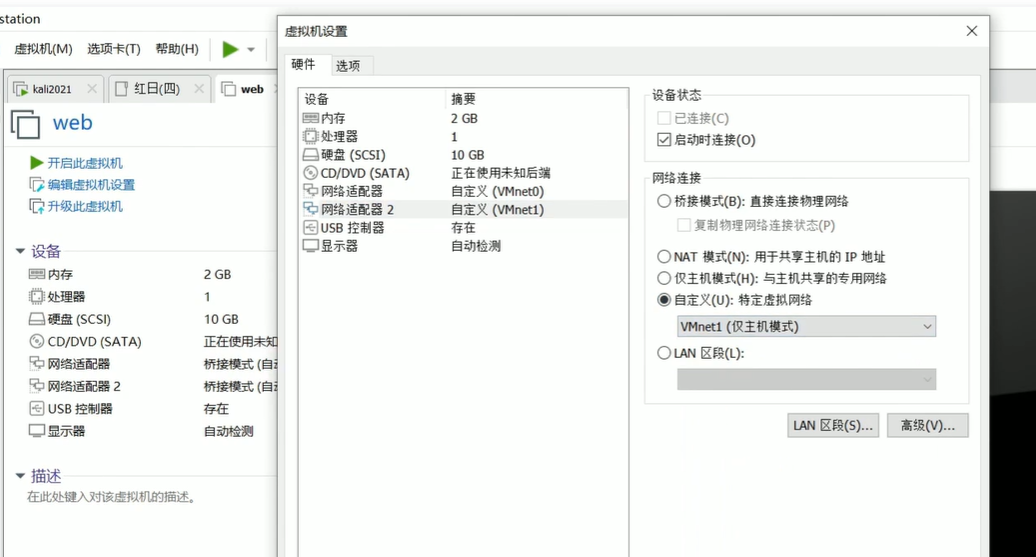Screen dimensions: 1036x557
Task: Collapse the 设备 section in the sidebar
Action: [20, 252]
